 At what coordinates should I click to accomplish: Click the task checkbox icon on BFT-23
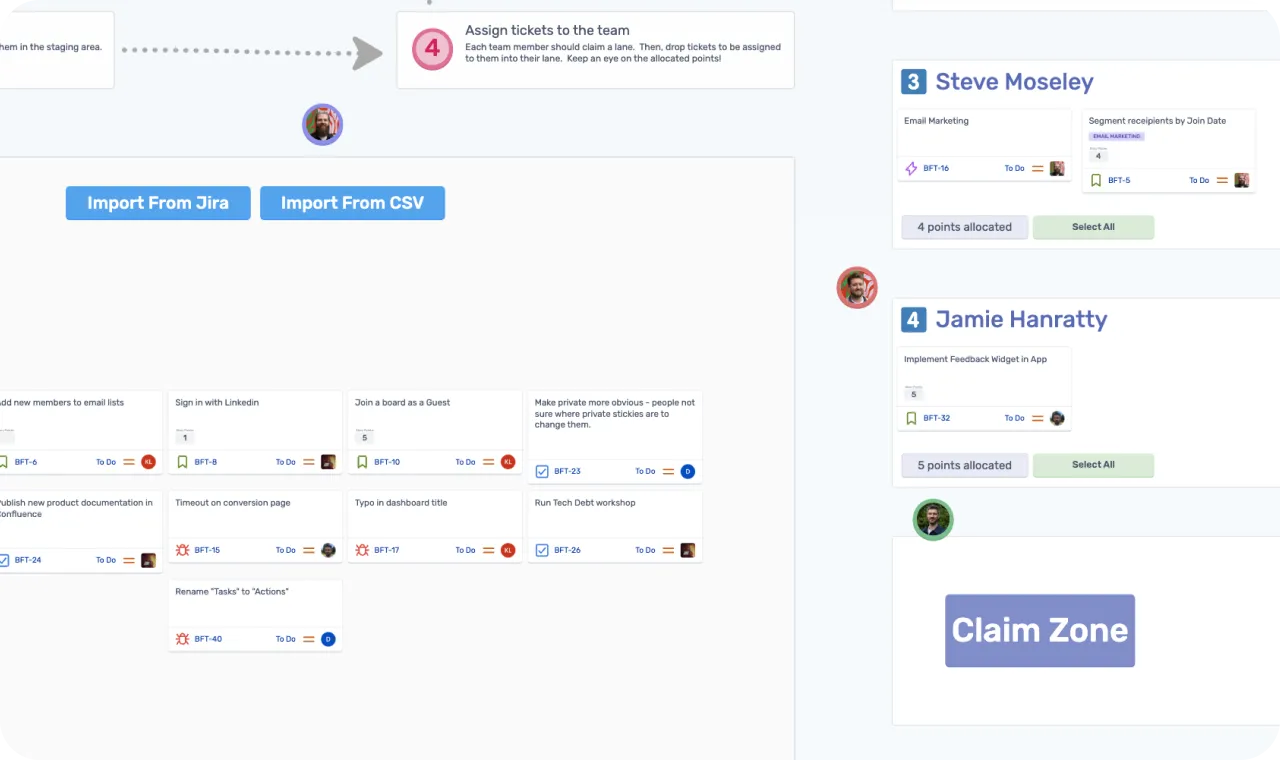(x=542, y=471)
